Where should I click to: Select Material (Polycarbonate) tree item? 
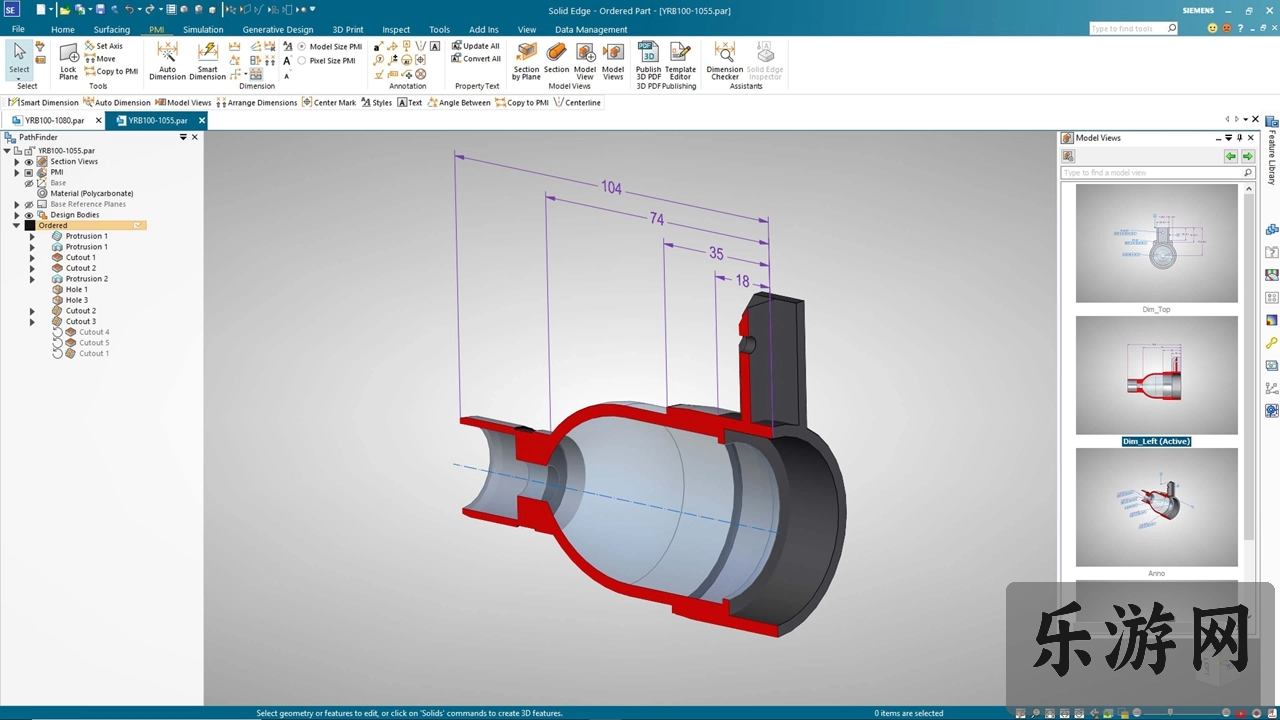point(92,193)
